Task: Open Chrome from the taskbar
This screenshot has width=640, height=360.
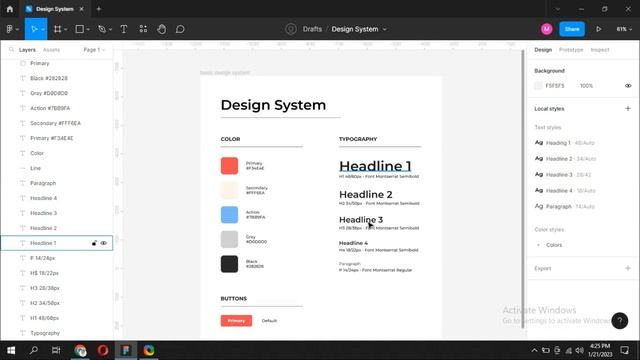Action: click(x=80, y=350)
